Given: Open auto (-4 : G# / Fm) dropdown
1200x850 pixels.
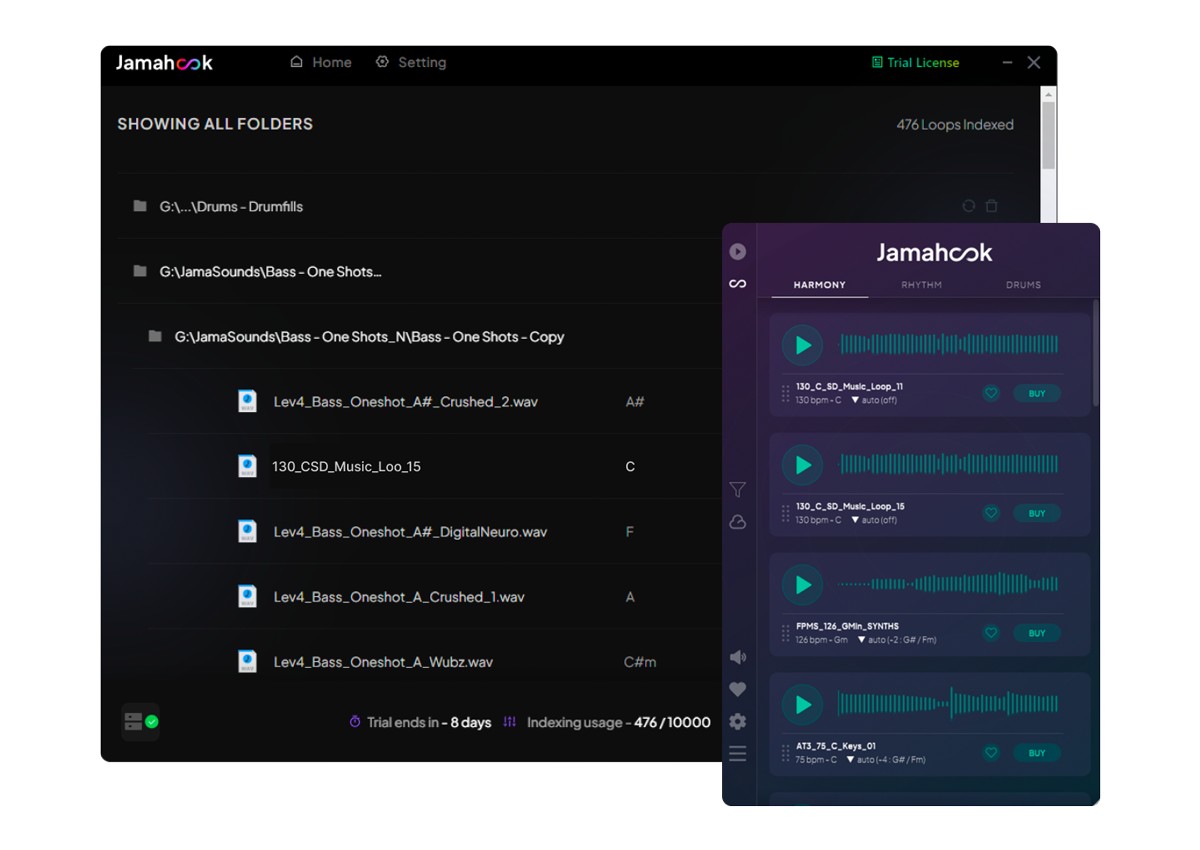Looking at the screenshot, I should click(886, 760).
